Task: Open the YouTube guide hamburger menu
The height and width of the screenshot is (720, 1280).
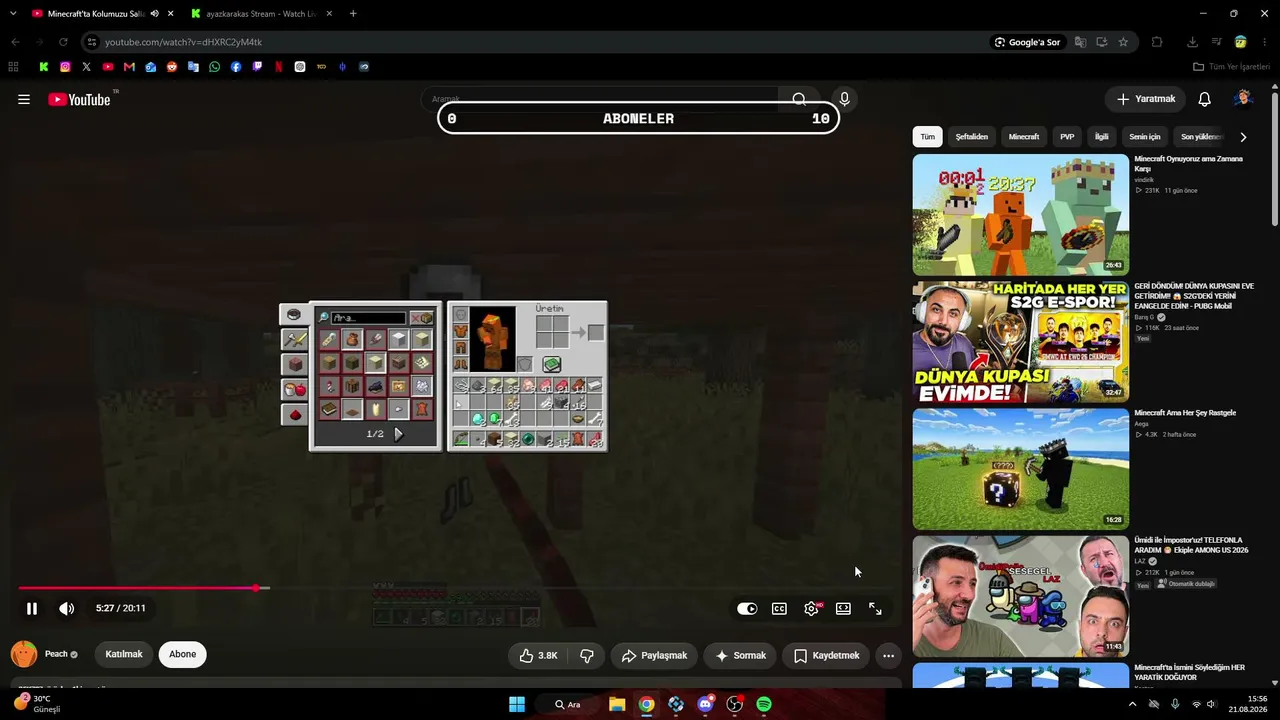Action: click(x=24, y=99)
